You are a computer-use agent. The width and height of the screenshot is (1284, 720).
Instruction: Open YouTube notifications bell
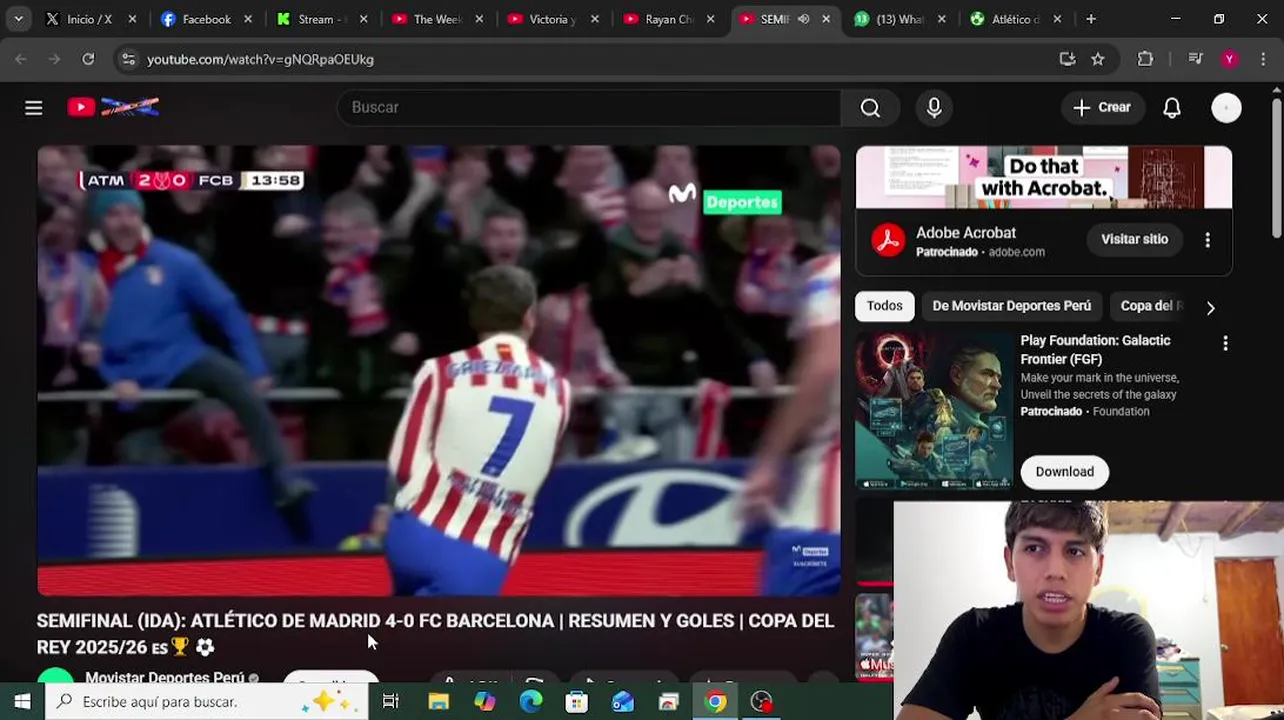pos(1172,108)
